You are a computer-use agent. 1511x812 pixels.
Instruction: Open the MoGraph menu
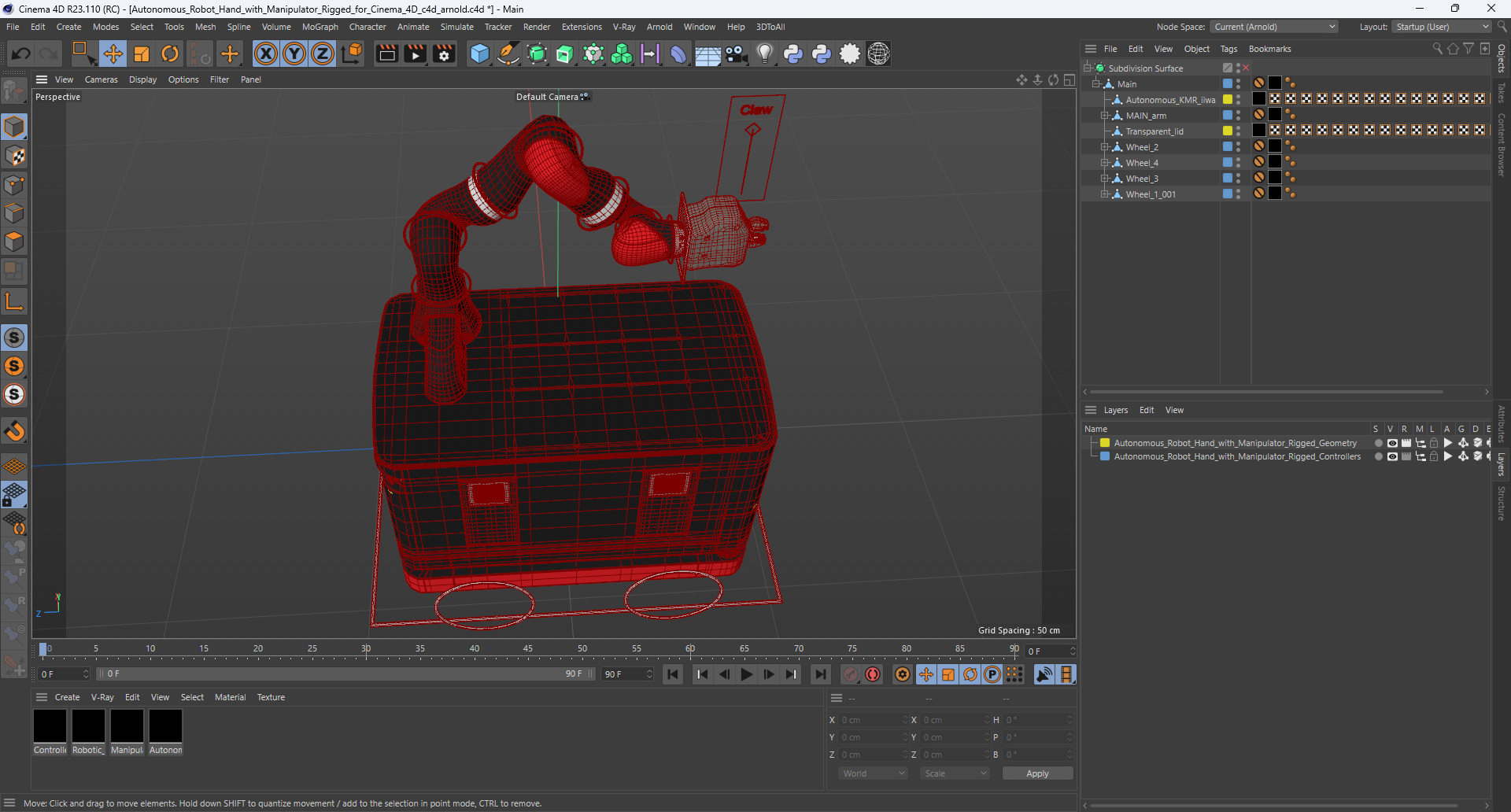coord(320,27)
